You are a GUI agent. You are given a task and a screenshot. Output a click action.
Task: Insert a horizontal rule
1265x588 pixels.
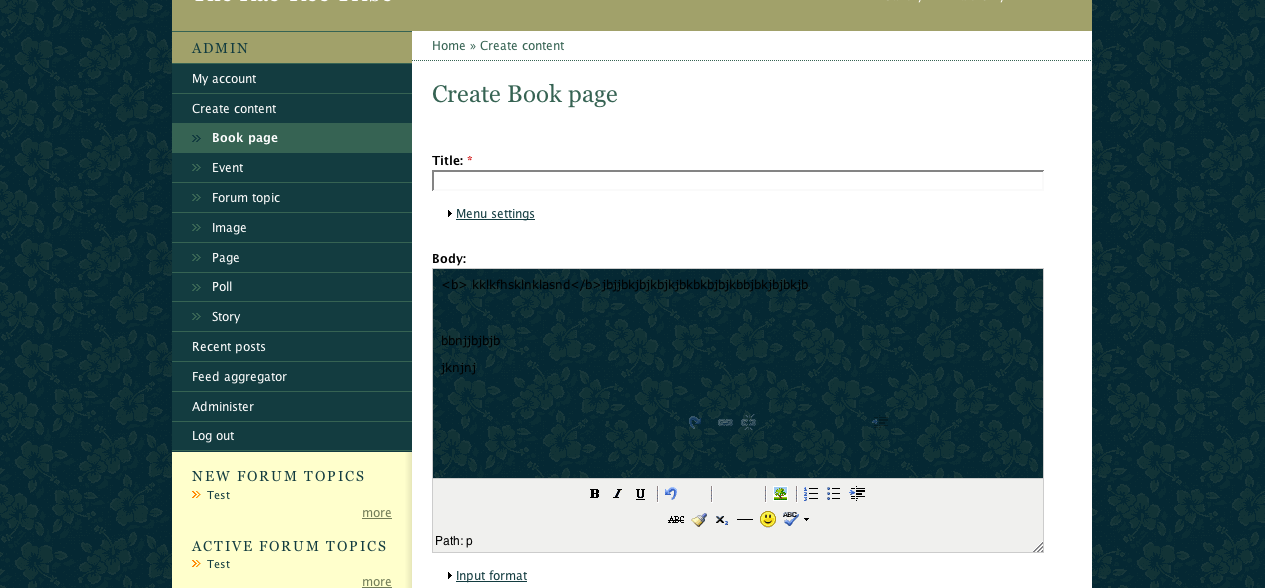pyautogui.click(x=745, y=520)
